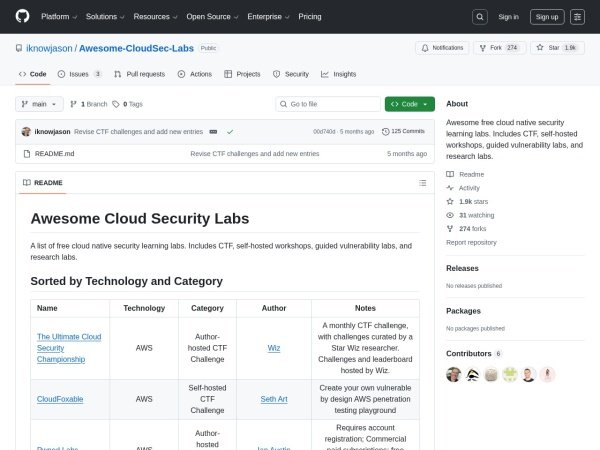600x450 pixels.
Task: Open the README.md file name
Action: tap(55, 154)
